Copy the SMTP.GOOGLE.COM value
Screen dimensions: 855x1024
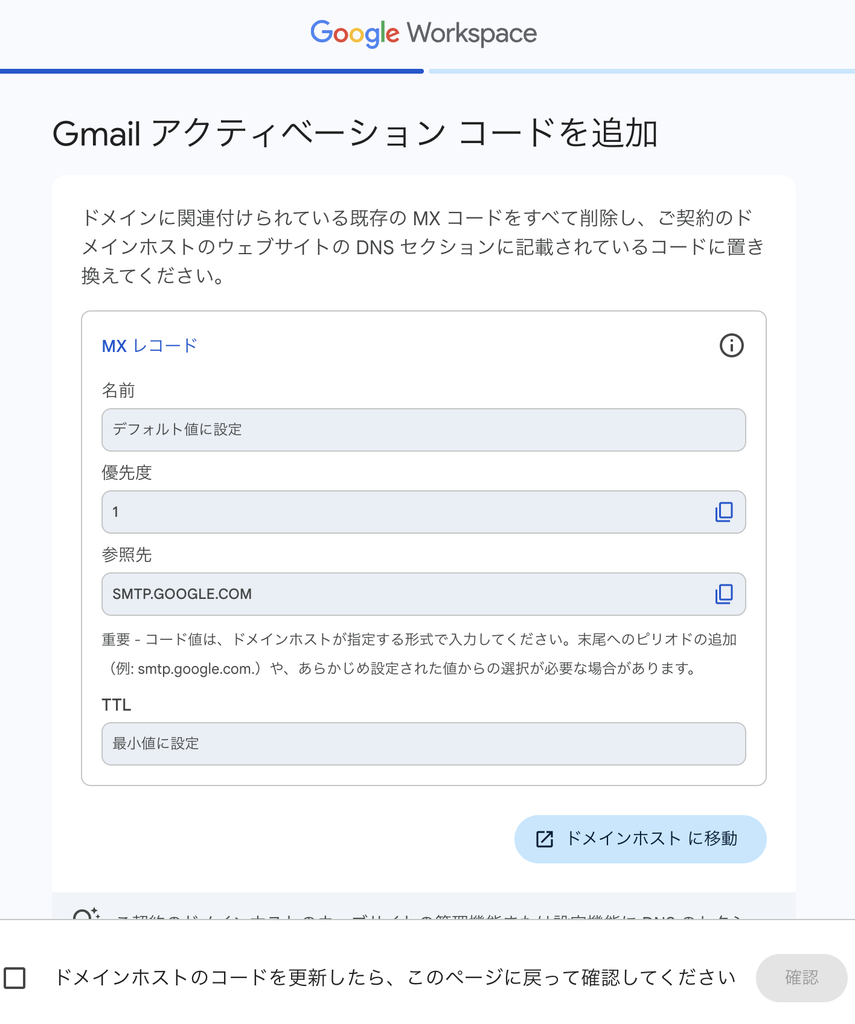724,594
